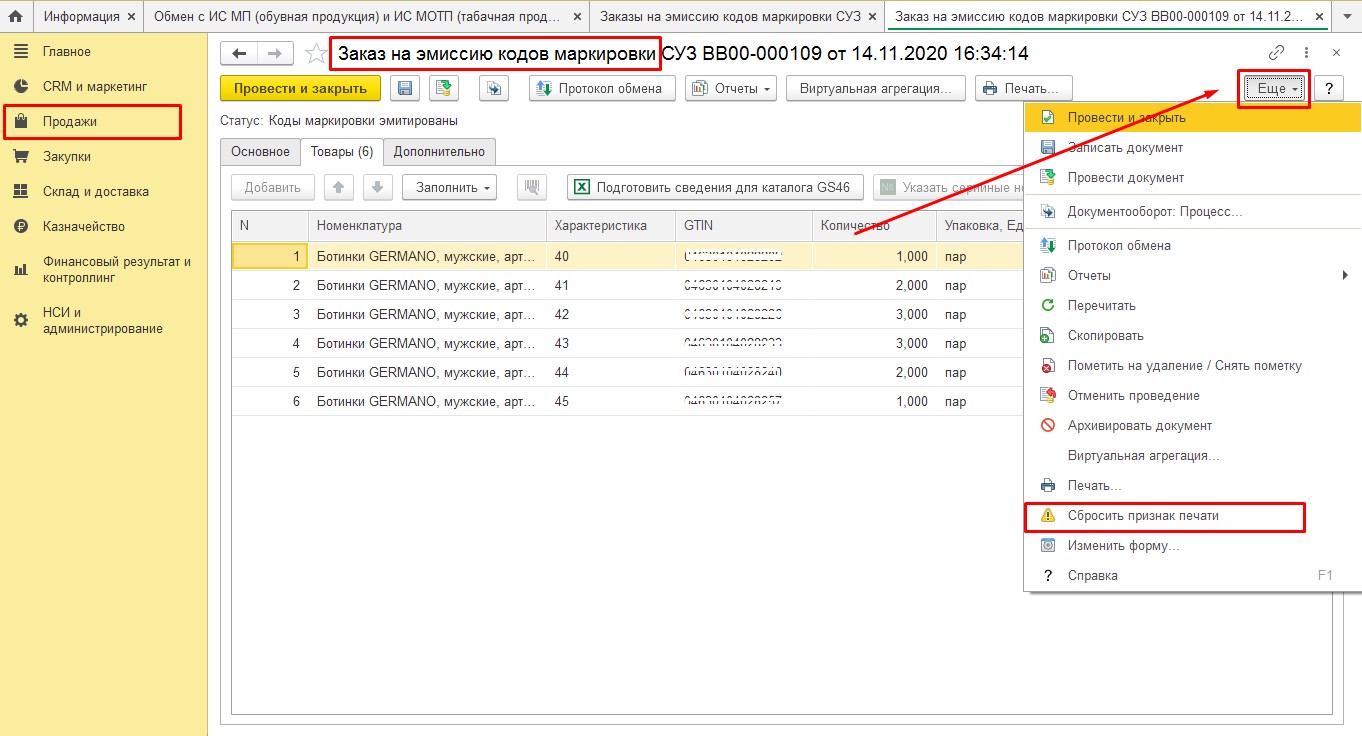
Task: Add document to favorites with the star
Action: coord(315,54)
